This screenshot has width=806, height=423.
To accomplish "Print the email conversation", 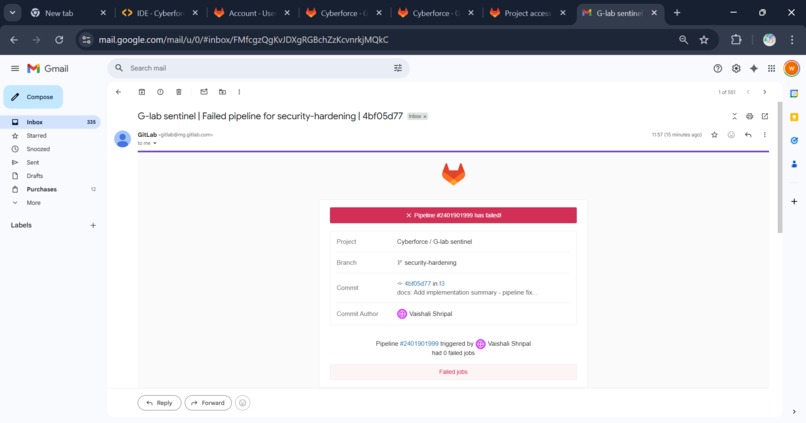I will coord(749,116).
